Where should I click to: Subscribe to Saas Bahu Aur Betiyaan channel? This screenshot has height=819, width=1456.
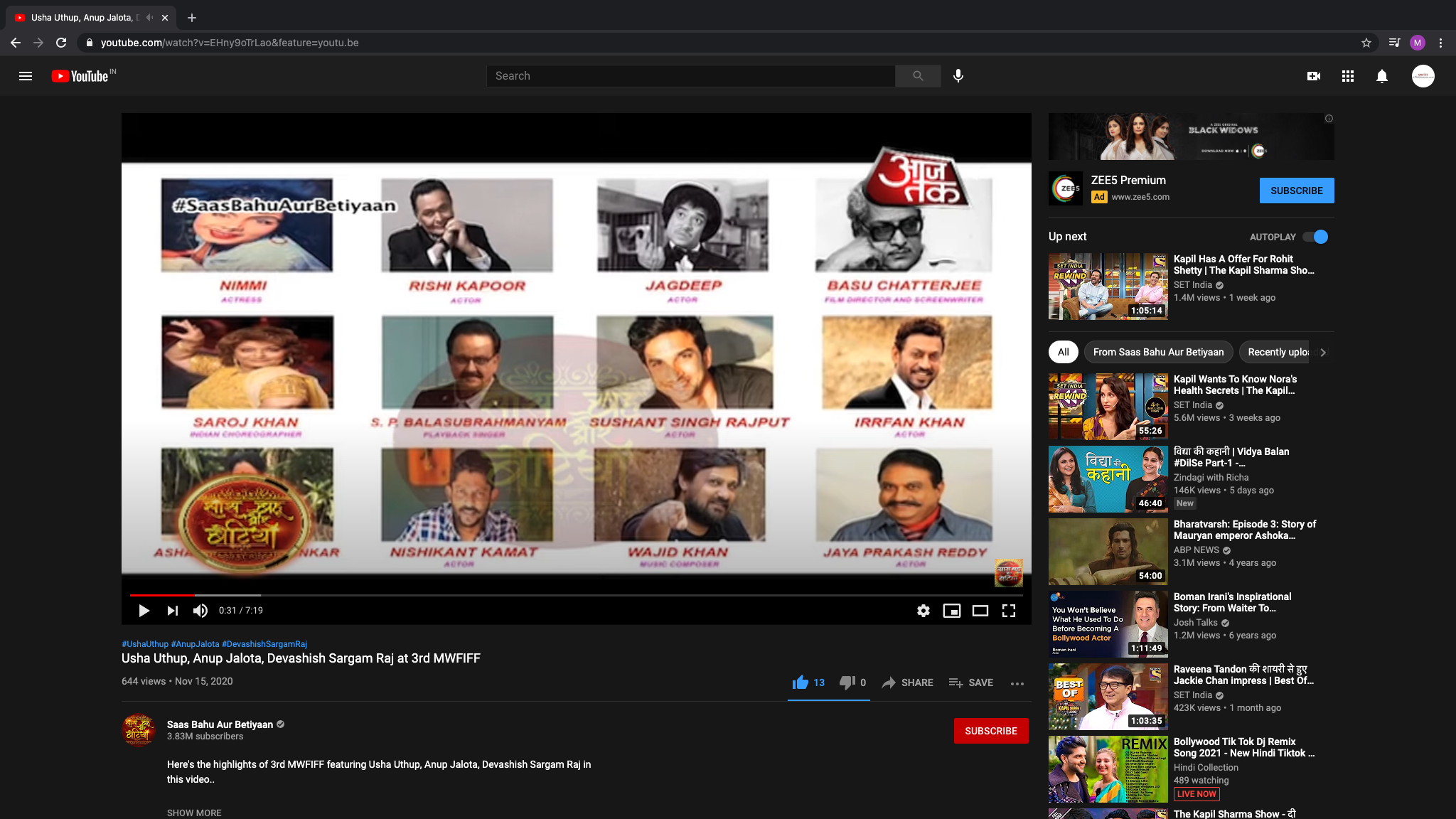(991, 731)
